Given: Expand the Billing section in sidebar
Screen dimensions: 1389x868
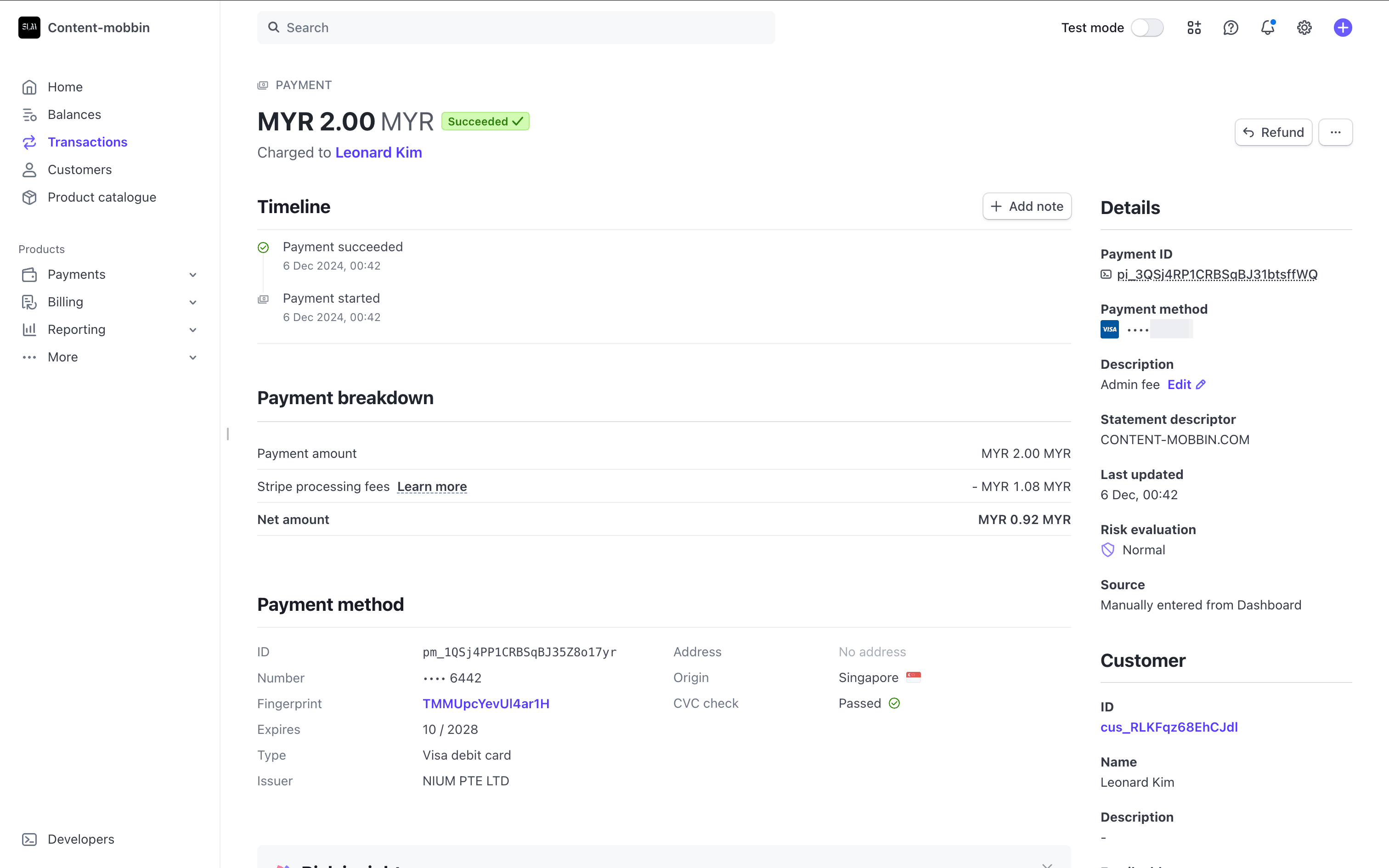Looking at the screenshot, I should pos(193,303).
